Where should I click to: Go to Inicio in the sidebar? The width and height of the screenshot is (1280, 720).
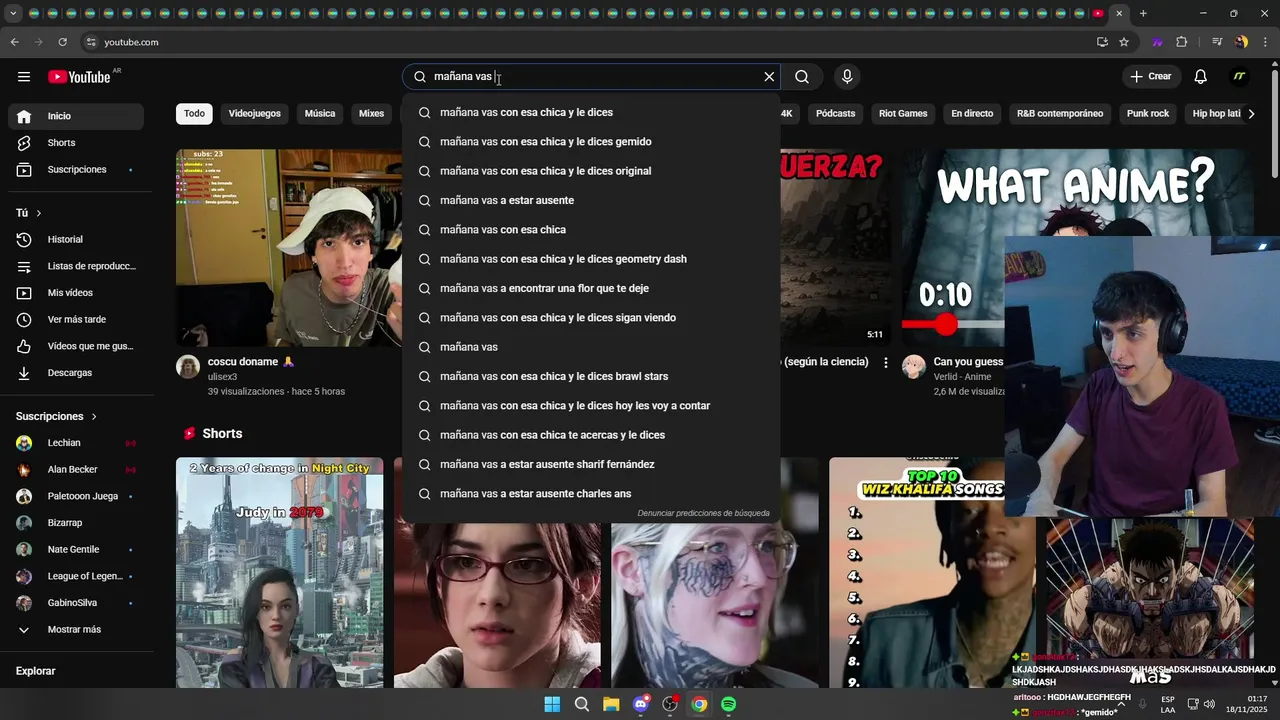(x=76, y=116)
